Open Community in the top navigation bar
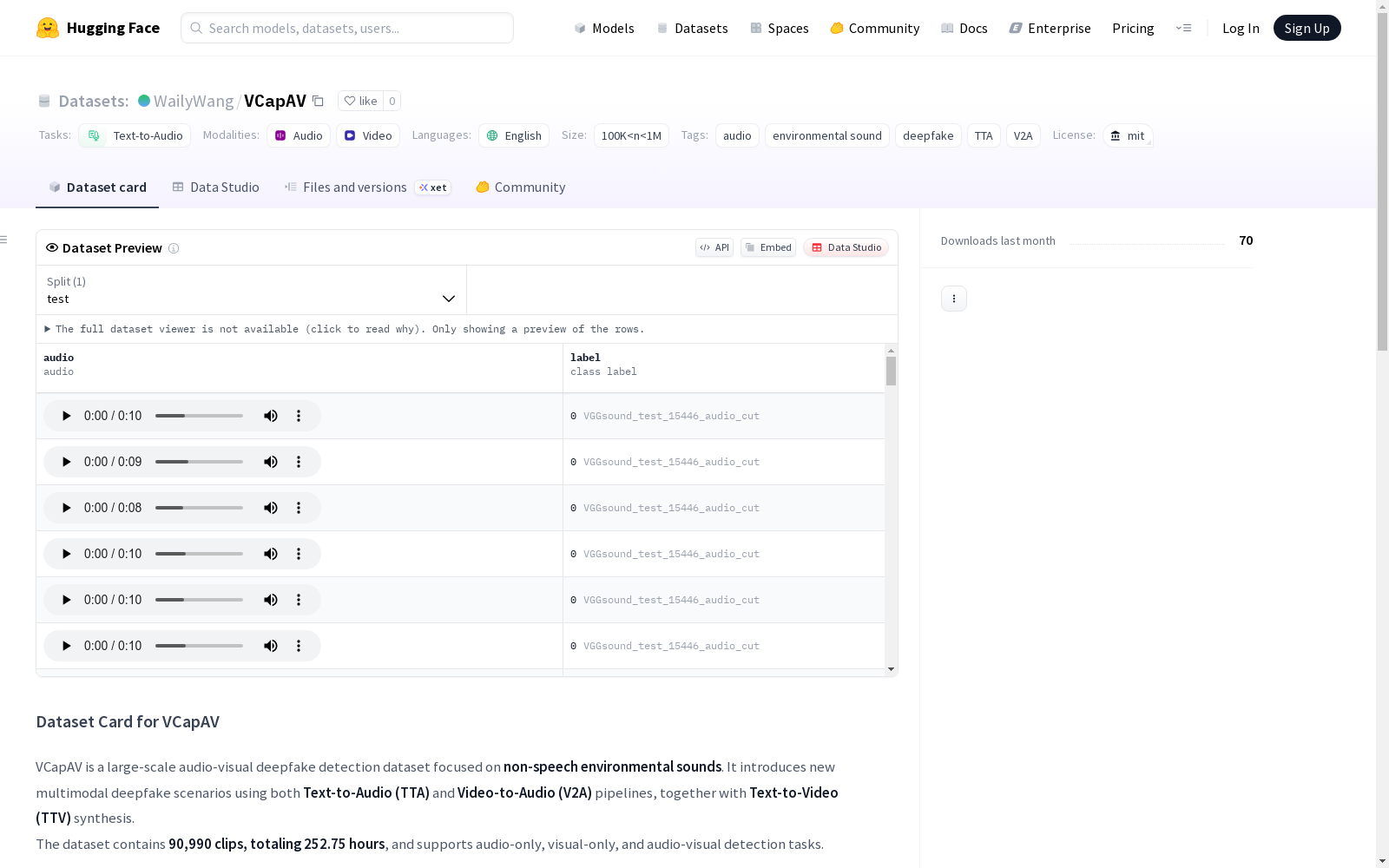The width and height of the screenshot is (1389, 868). point(874,28)
